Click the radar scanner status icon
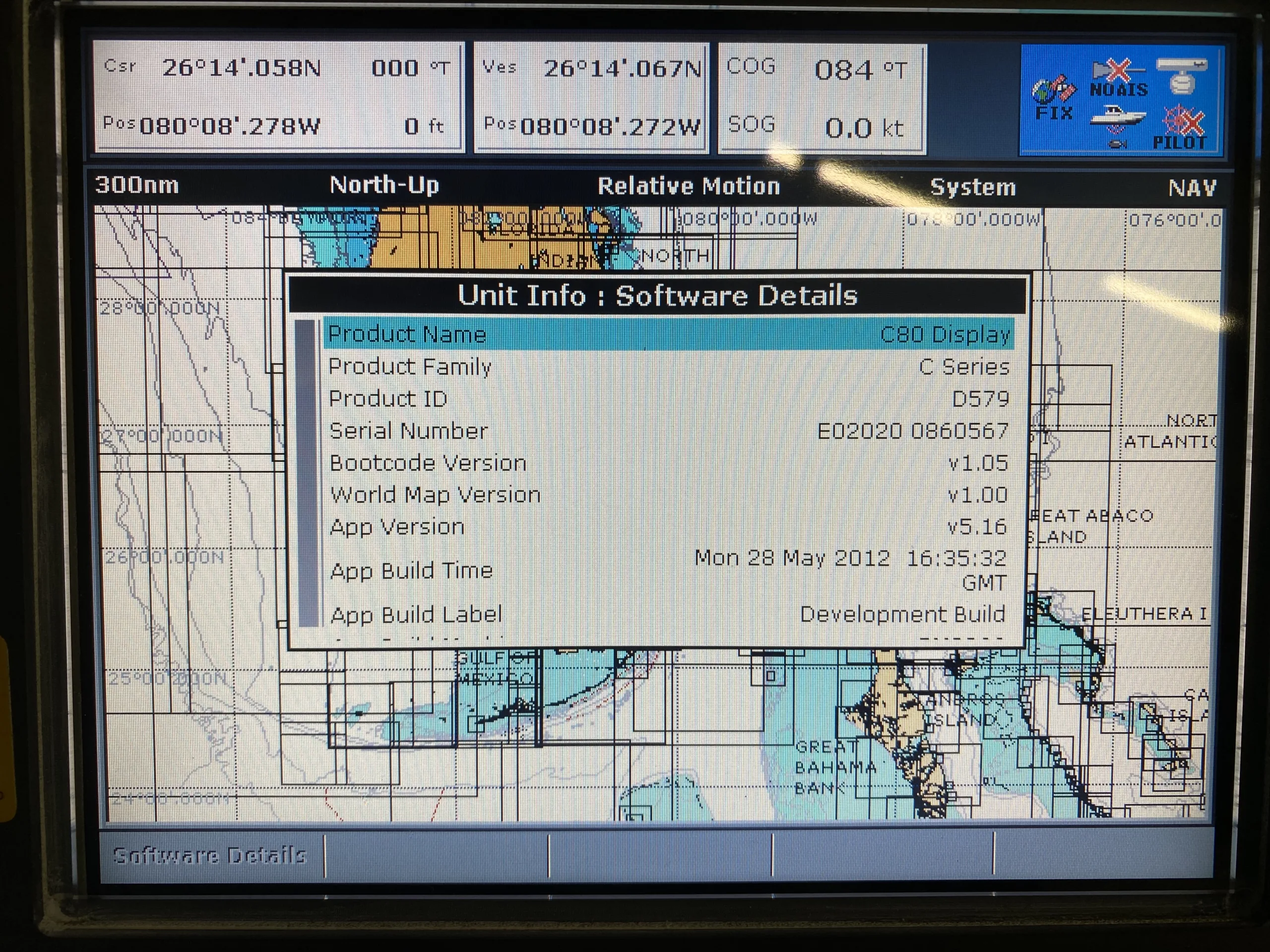 click(x=1183, y=76)
